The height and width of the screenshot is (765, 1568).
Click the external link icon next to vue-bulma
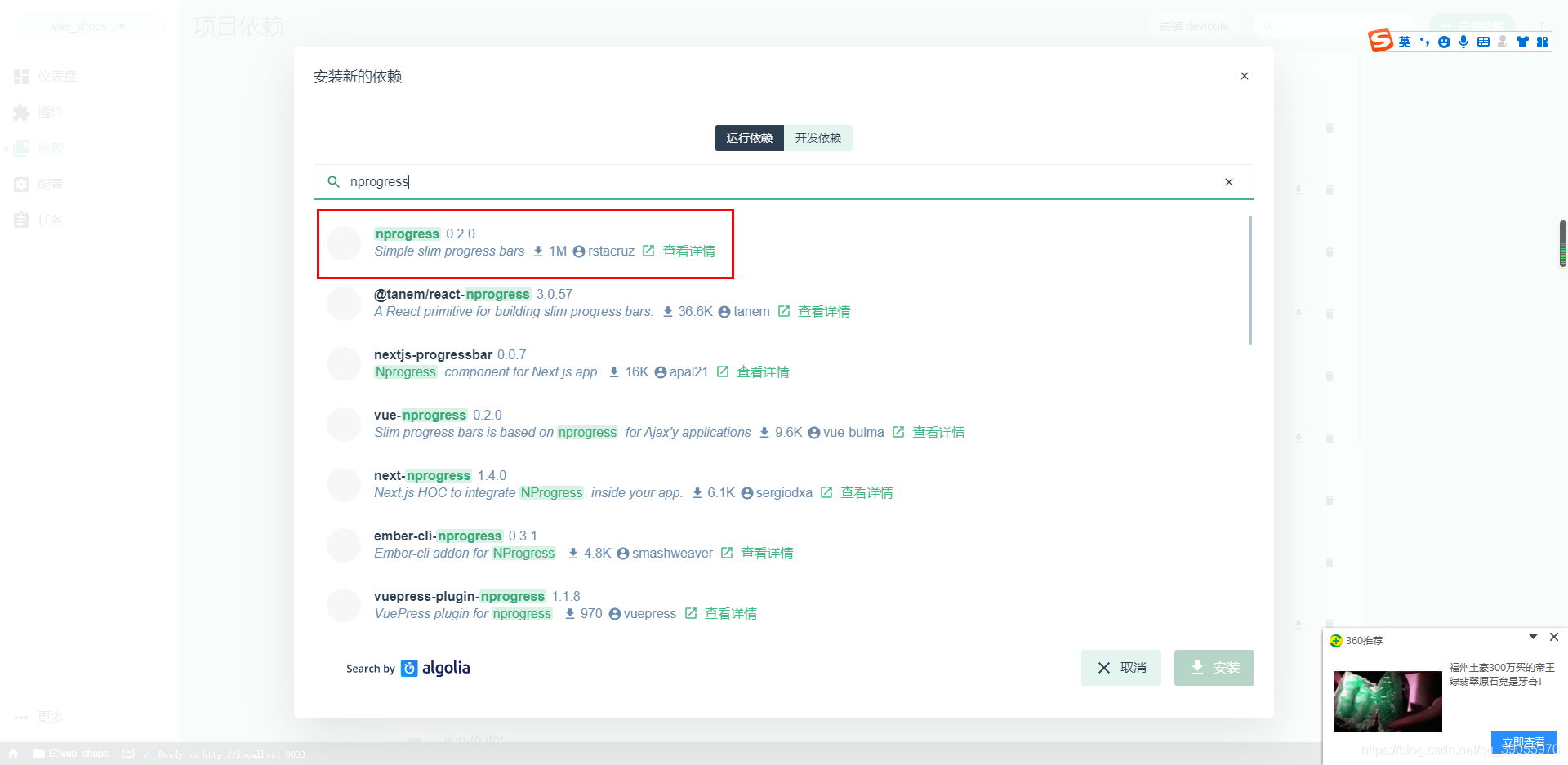(898, 432)
